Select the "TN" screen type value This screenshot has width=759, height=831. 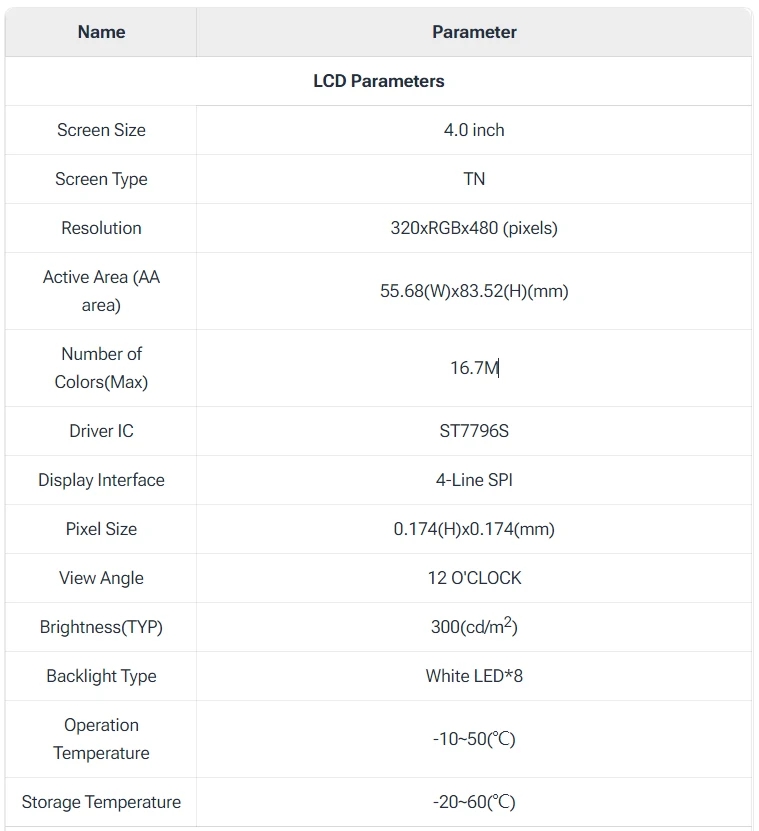click(x=474, y=179)
